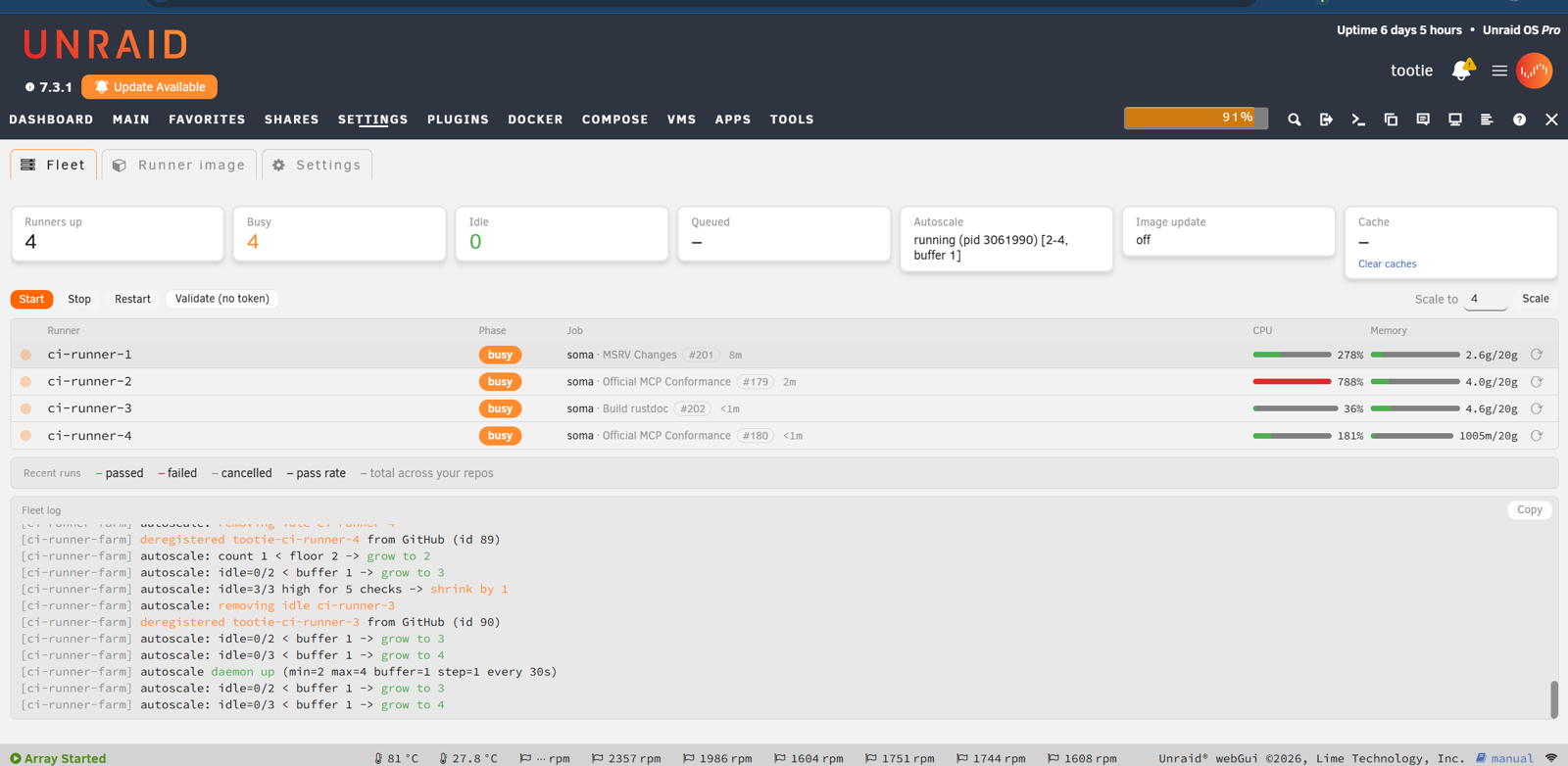1568x766 pixels.
Task: Navigate to the Plugins menu
Action: point(458,120)
